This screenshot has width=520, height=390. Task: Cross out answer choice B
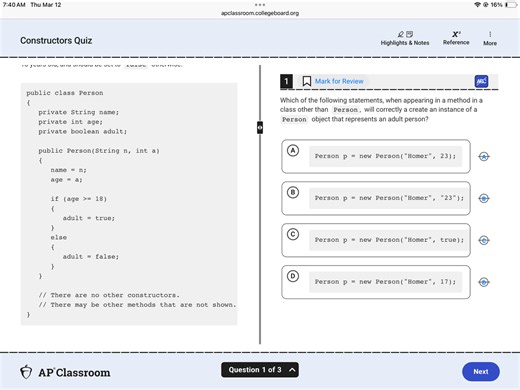pyautogui.click(x=484, y=198)
